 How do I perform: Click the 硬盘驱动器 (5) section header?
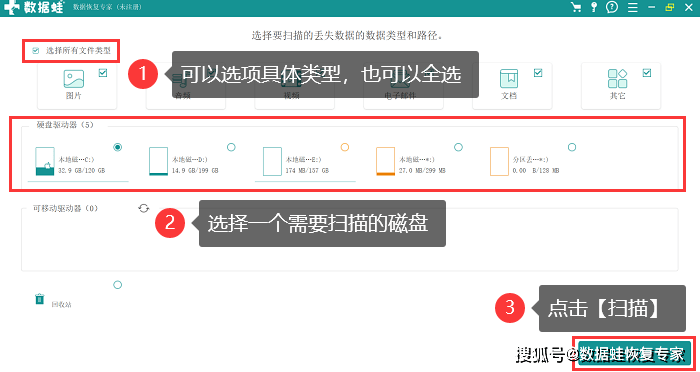(65, 125)
